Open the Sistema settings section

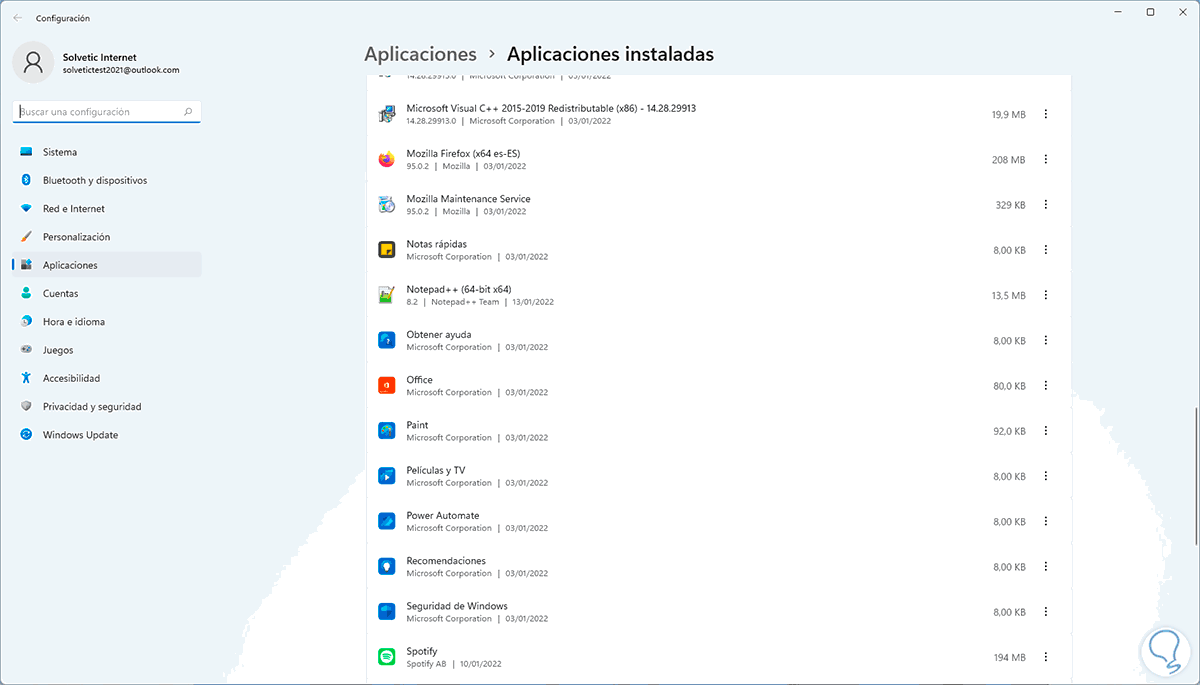tap(107, 152)
